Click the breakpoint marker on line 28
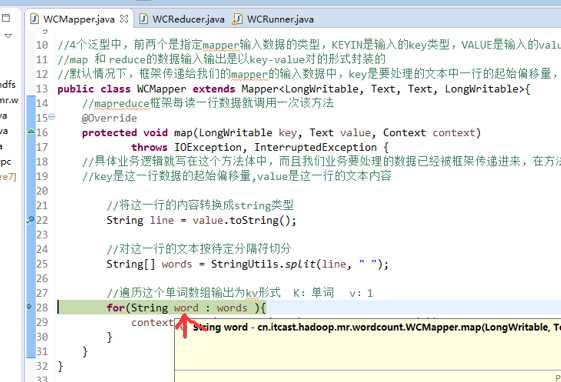This screenshot has width=561, height=382. tap(30, 307)
